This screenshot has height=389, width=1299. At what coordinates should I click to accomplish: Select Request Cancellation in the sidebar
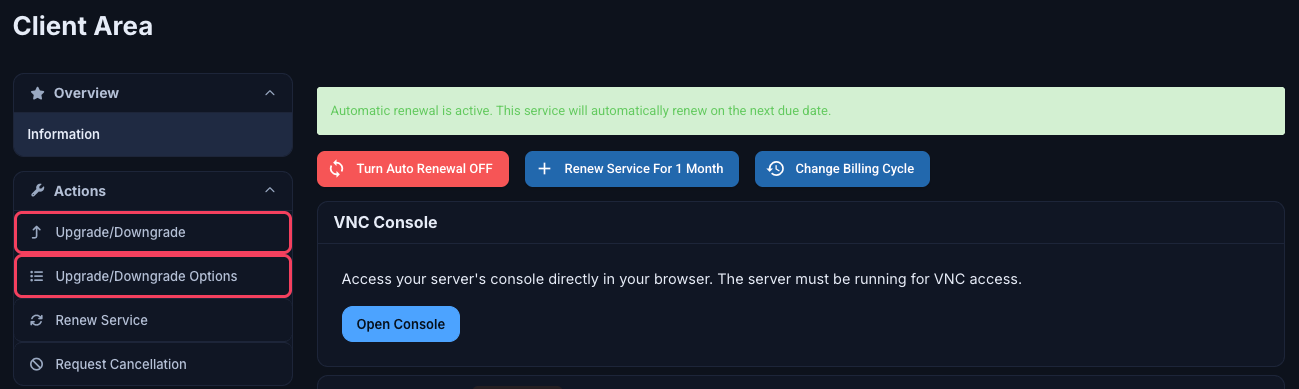pos(153,364)
